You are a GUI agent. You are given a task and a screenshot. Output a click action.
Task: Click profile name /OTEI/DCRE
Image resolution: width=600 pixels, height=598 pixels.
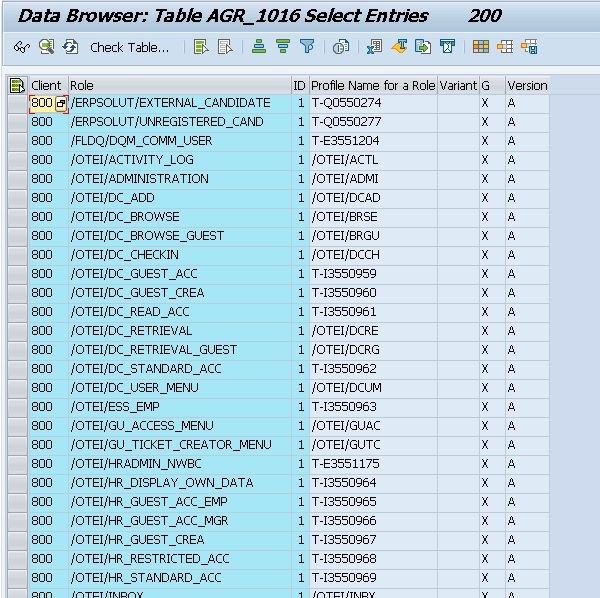click(x=373, y=331)
